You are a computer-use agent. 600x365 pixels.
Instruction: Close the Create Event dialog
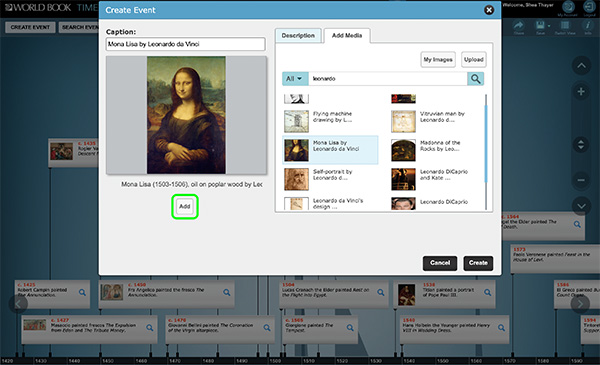pos(489,10)
